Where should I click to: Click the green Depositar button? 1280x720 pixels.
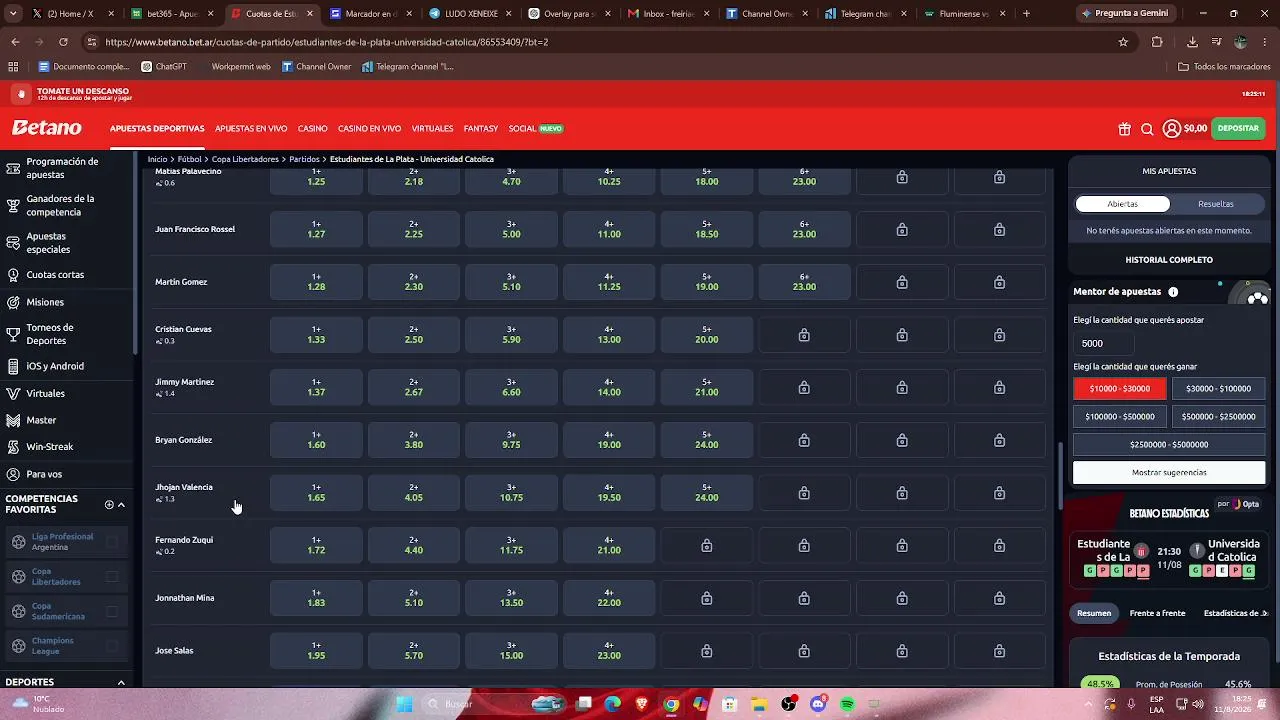(1238, 129)
